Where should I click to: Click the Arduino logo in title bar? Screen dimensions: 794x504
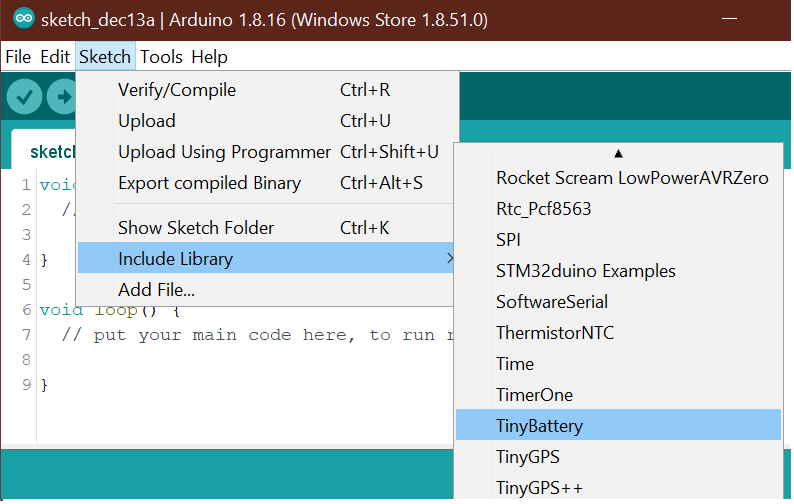[x=23, y=19]
